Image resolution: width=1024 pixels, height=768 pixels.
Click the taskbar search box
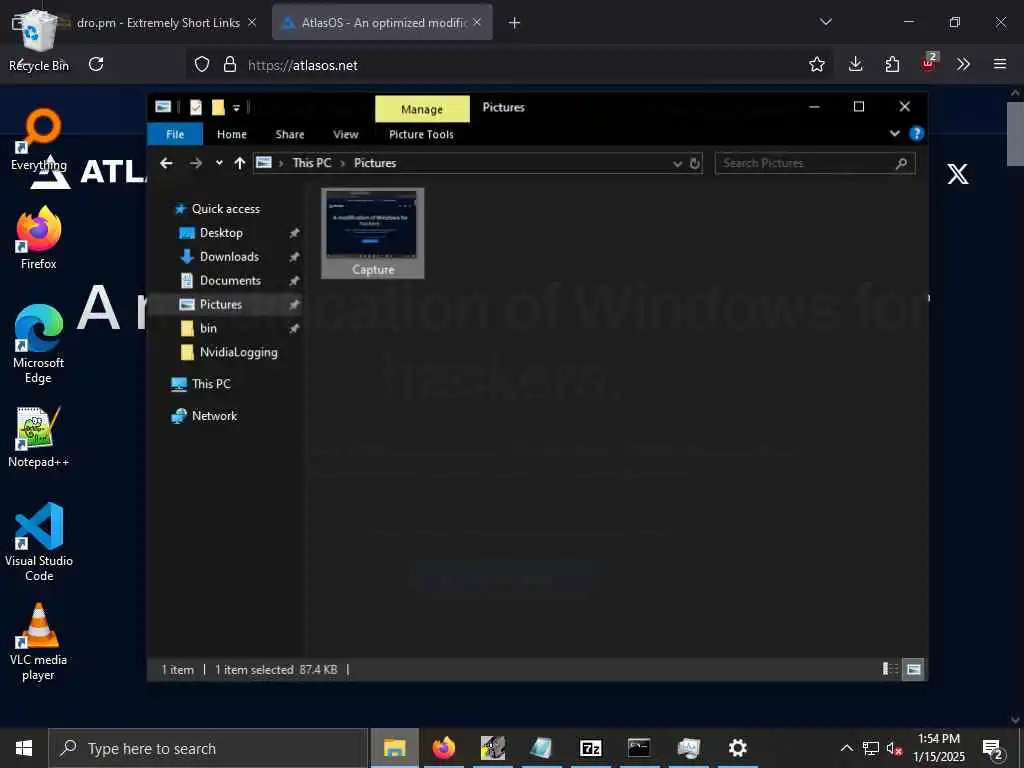pos(208,748)
